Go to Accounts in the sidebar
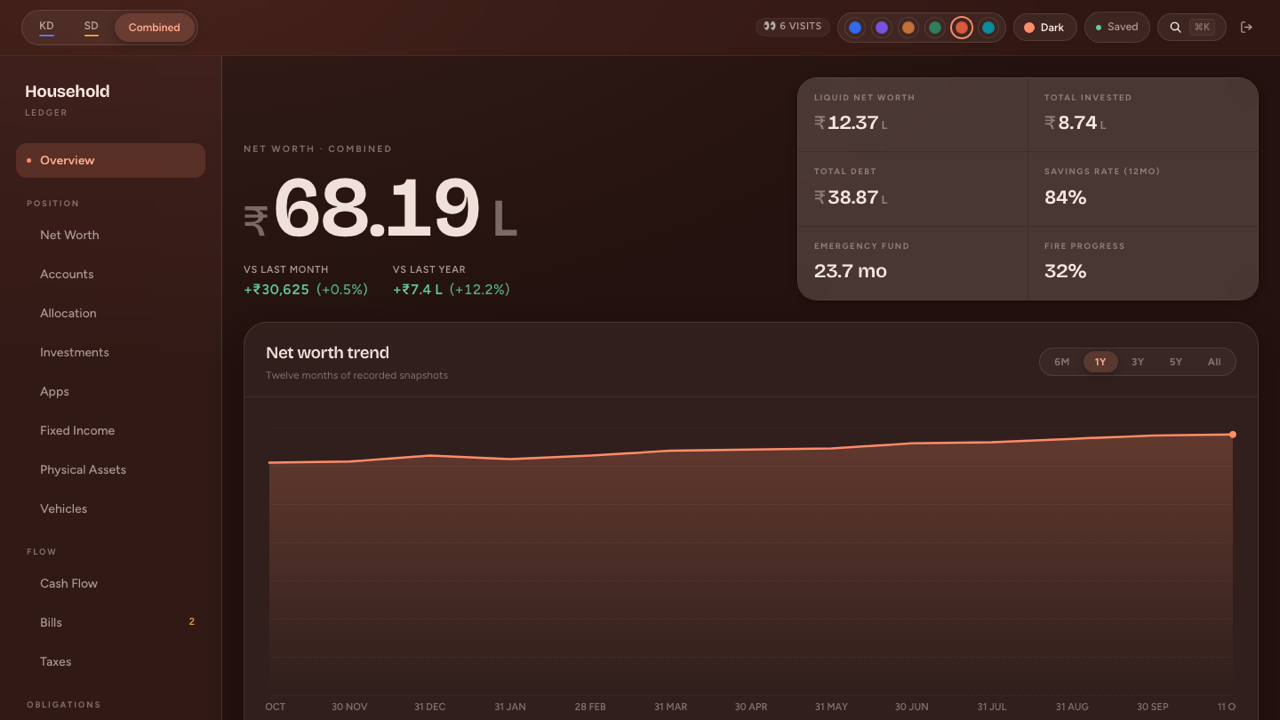Viewport: 1280px width, 720px height. click(x=111, y=274)
